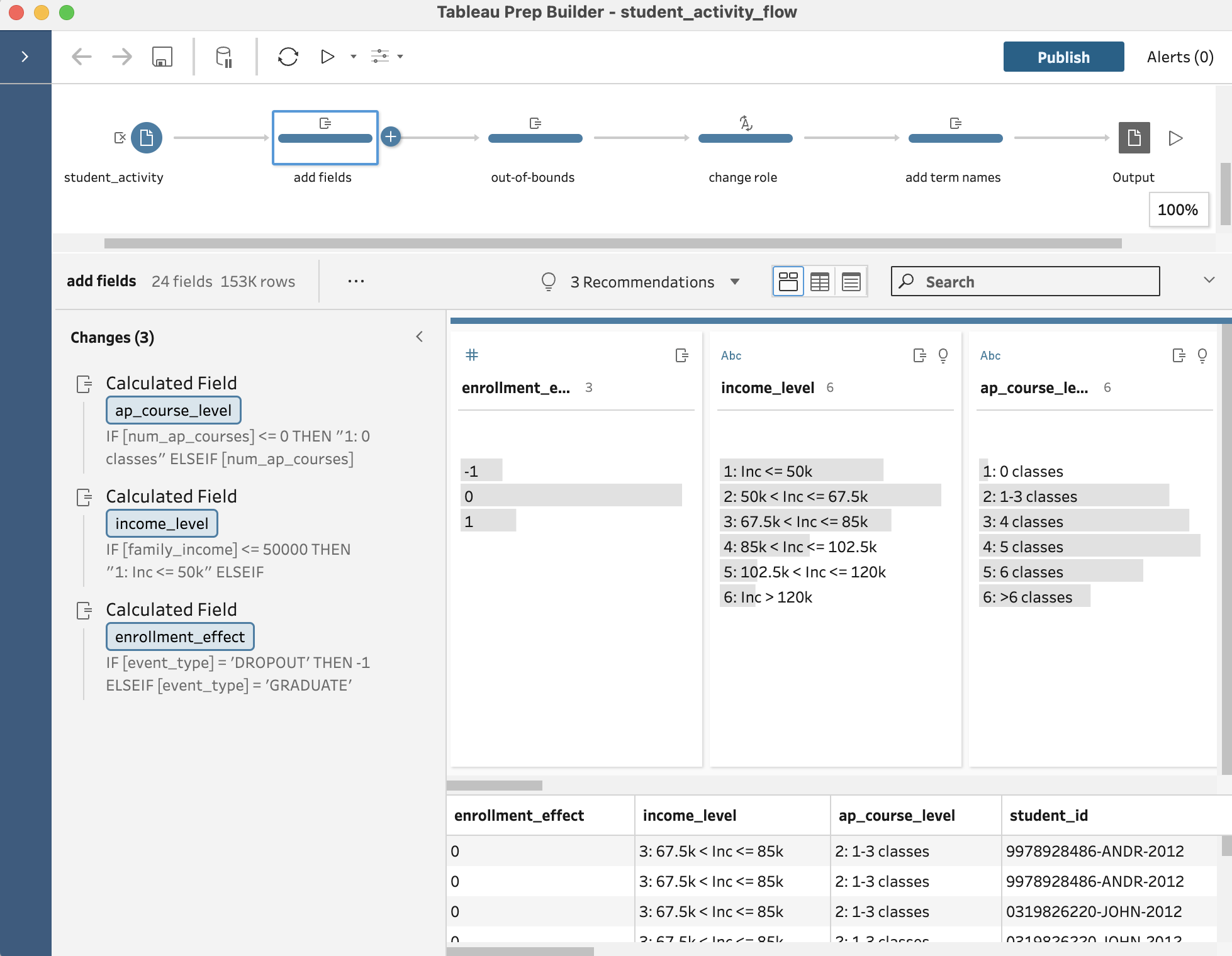
Task: Select value "6: >6 classes"
Action: [x=1034, y=596]
